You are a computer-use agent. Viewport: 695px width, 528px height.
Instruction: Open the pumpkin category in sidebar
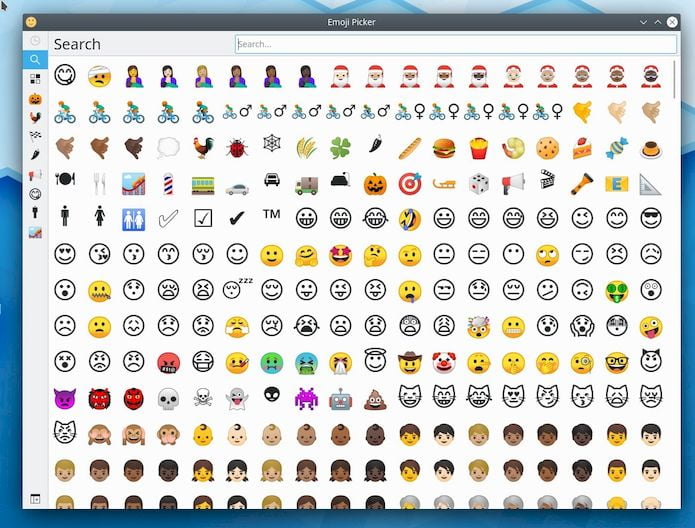click(x=35, y=99)
